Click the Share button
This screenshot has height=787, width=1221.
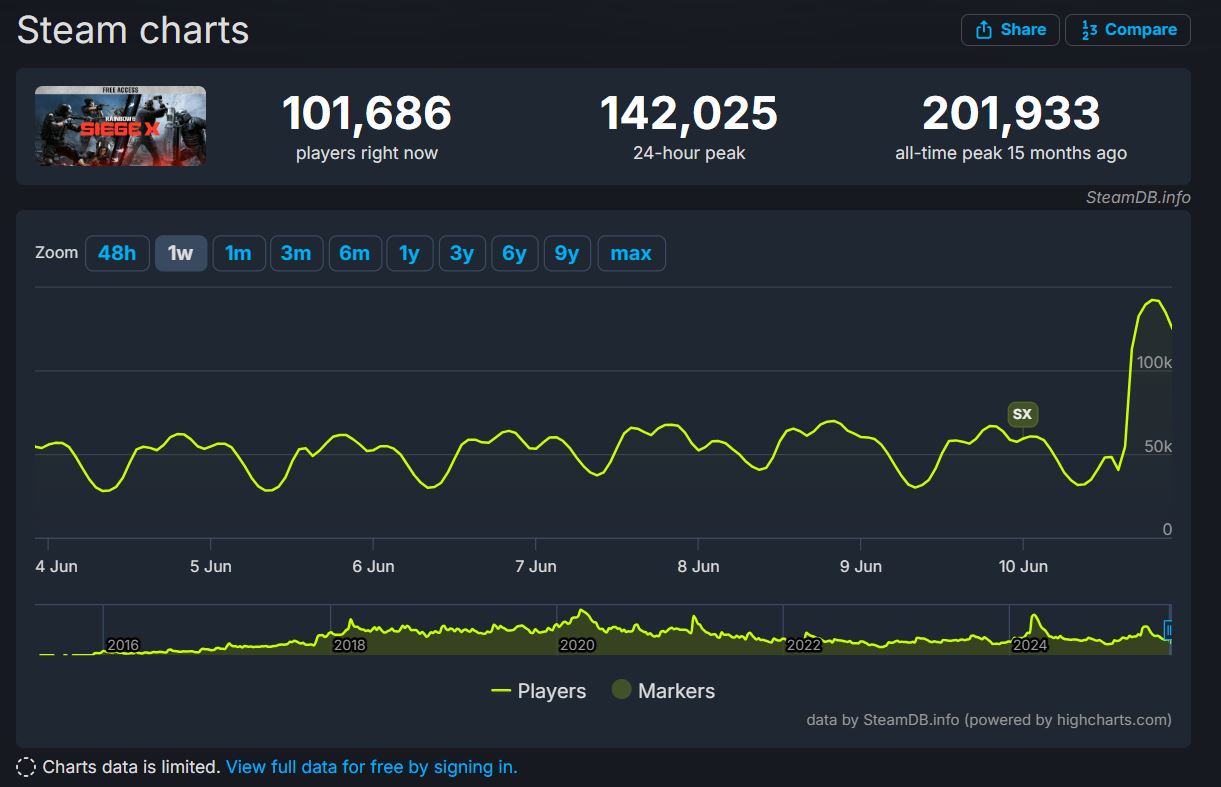[x=1010, y=30]
